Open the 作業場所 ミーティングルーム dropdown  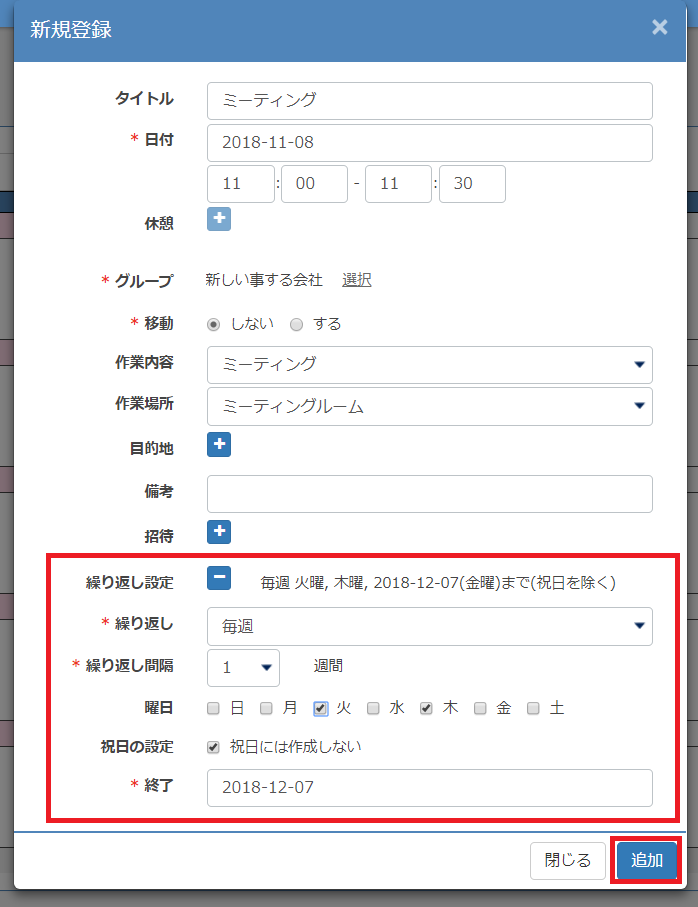tap(430, 407)
